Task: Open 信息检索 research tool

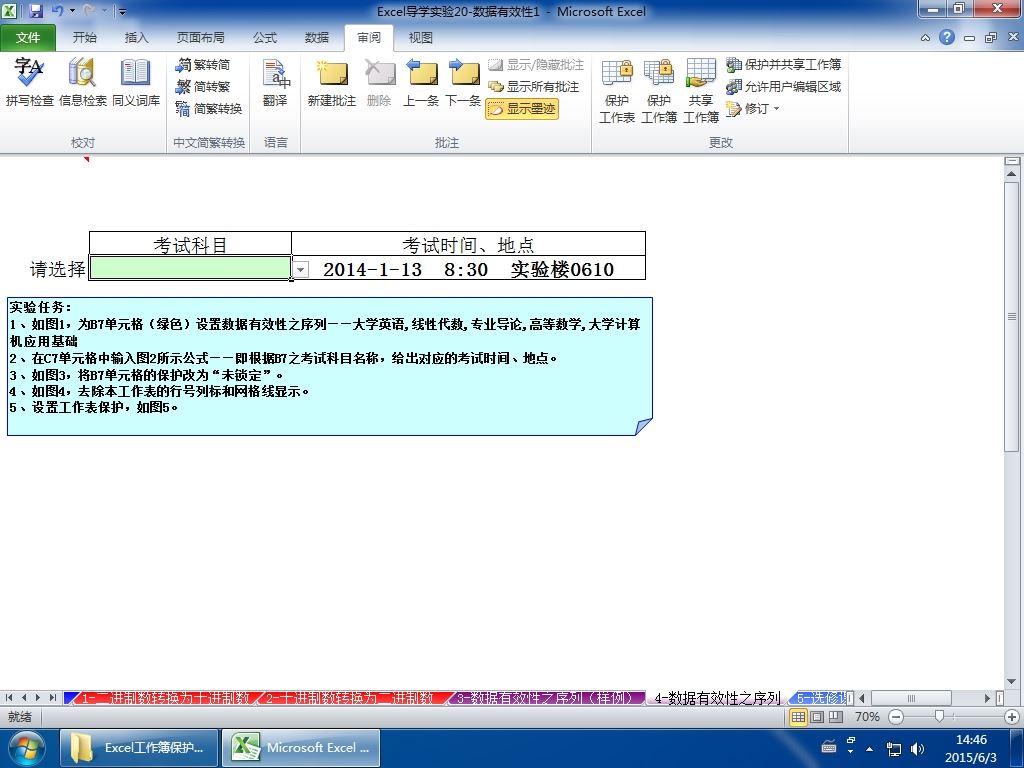Action: coord(82,82)
